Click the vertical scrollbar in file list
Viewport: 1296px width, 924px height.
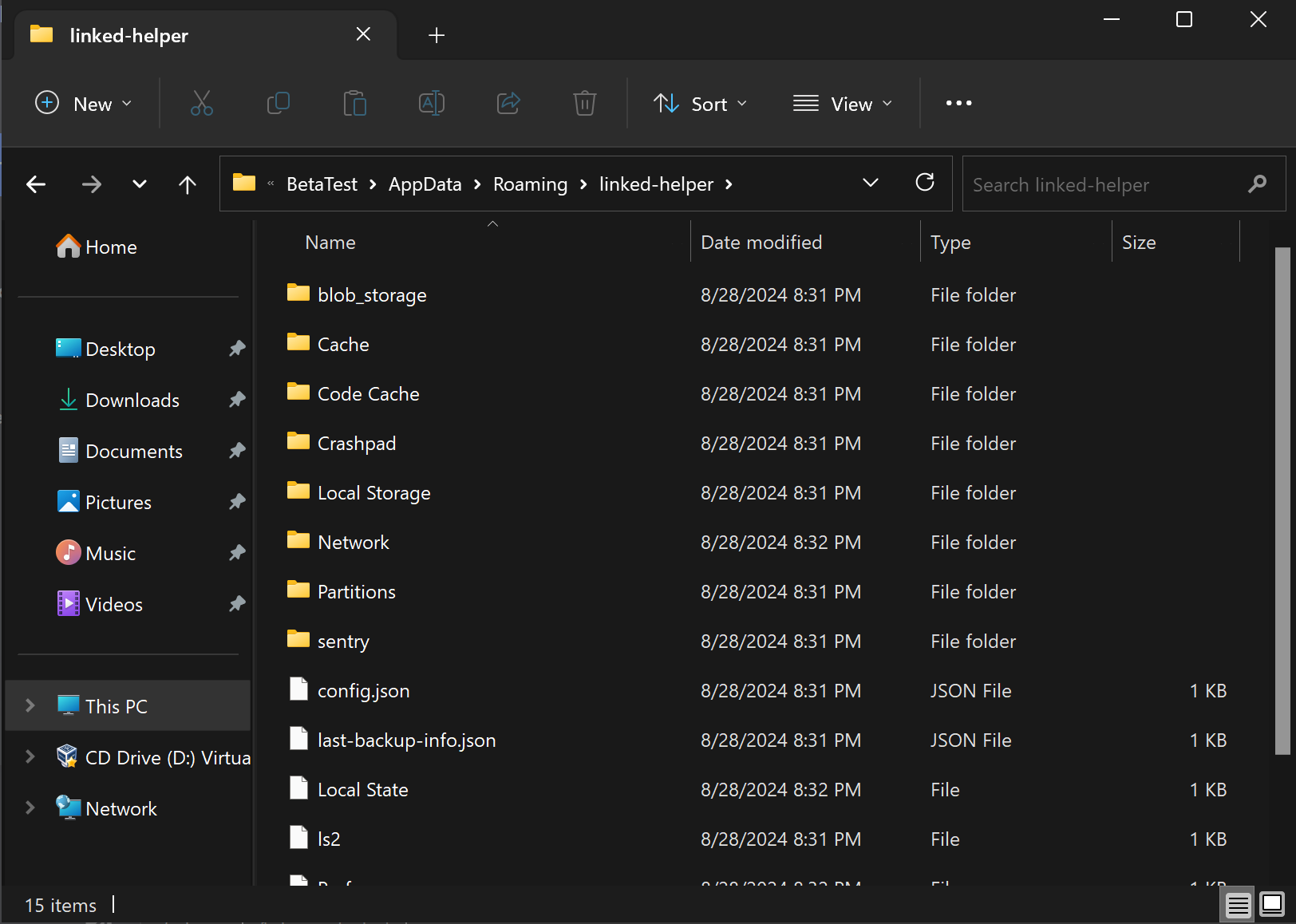[1282, 500]
